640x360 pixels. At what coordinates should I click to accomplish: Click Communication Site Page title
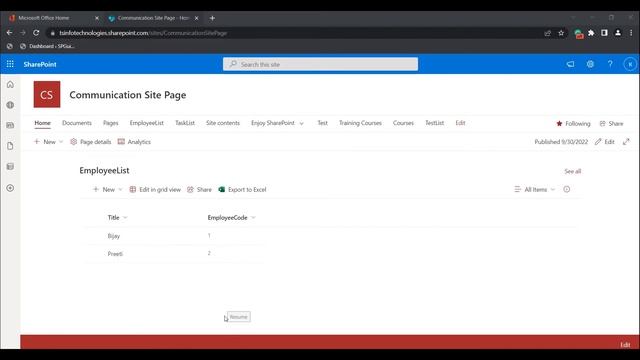click(128, 95)
